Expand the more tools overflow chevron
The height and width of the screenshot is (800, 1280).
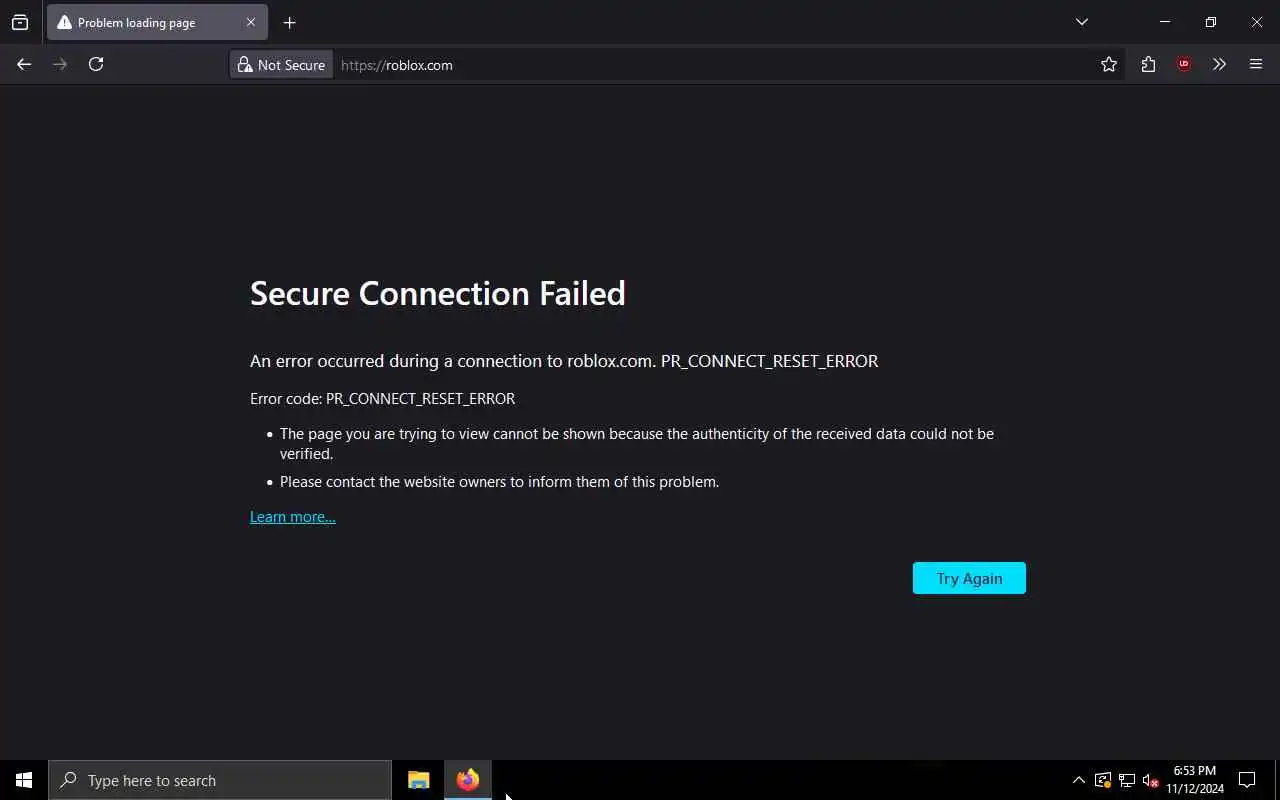point(1219,64)
